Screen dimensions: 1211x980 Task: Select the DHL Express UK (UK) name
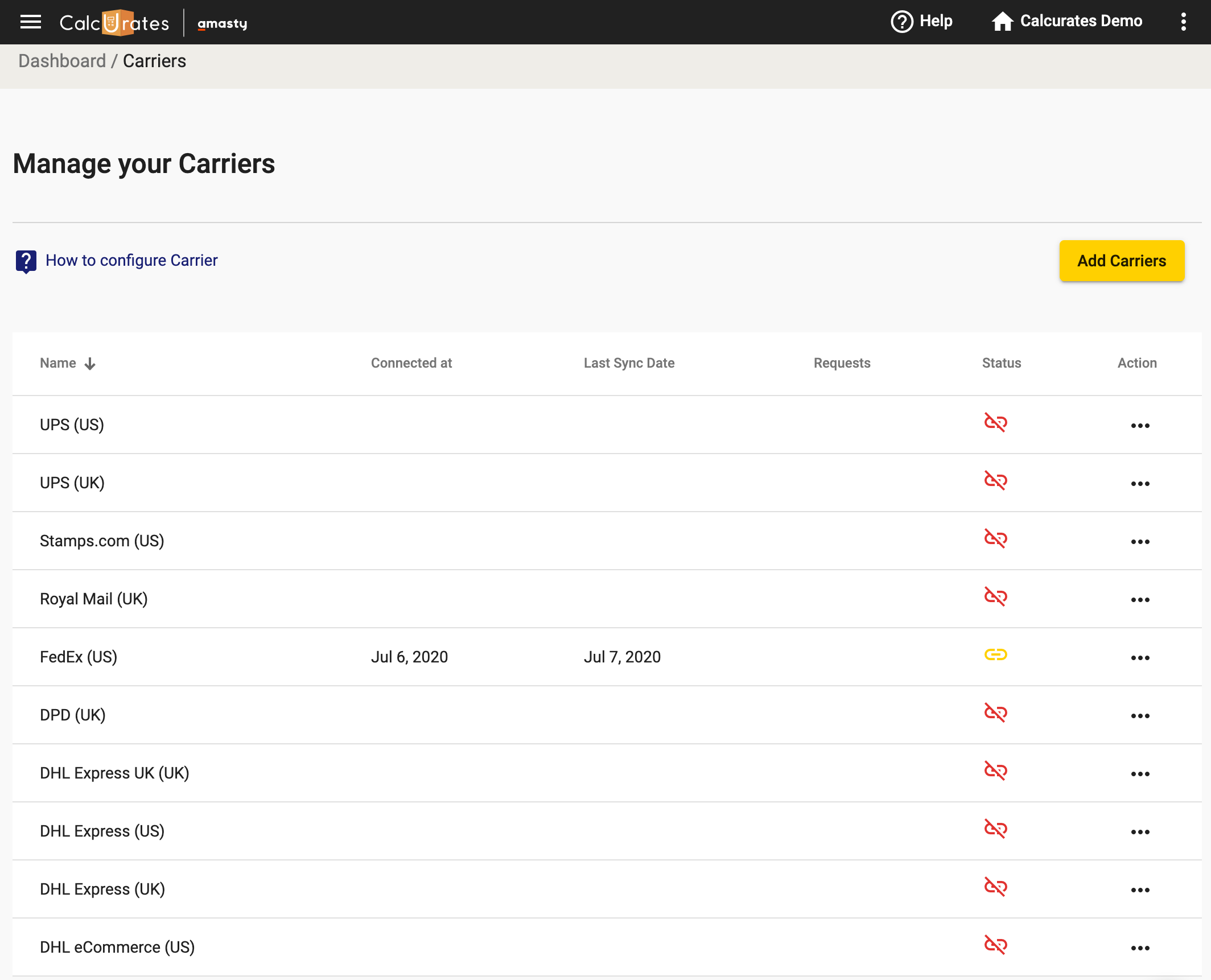point(114,773)
